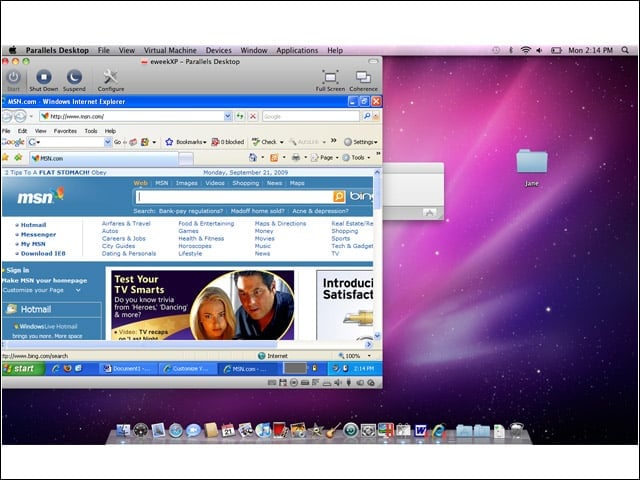Click the IE horizontal scrollbar right arrow
640x480 pixels.
pyautogui.click(x=369, y=344)
